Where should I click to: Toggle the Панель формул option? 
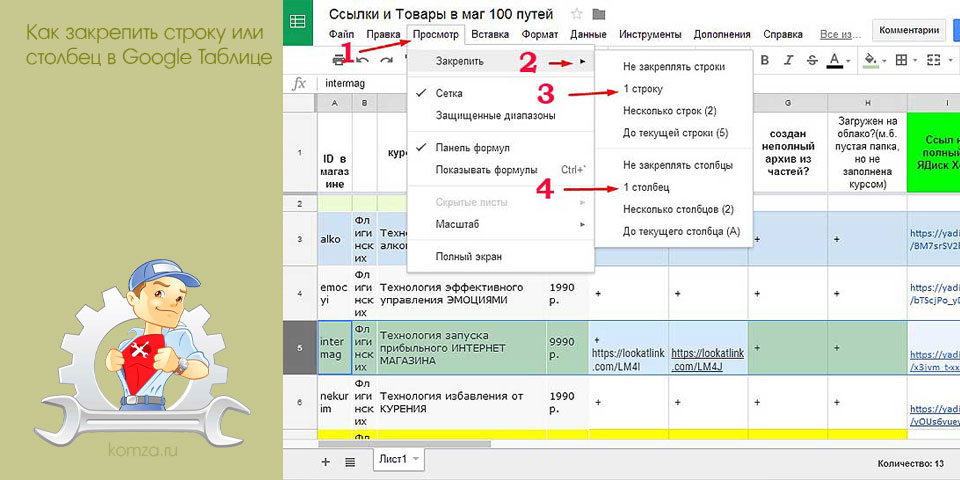[501, 148]
